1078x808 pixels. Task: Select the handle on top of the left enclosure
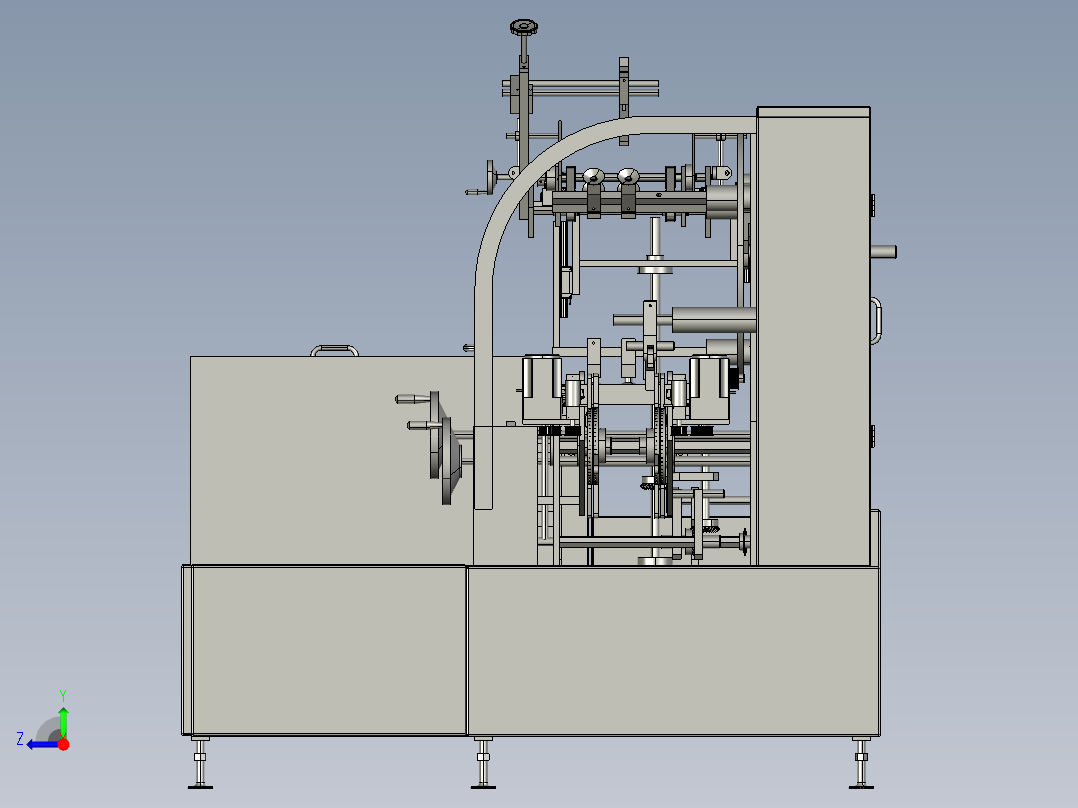(x=334, y=351)
